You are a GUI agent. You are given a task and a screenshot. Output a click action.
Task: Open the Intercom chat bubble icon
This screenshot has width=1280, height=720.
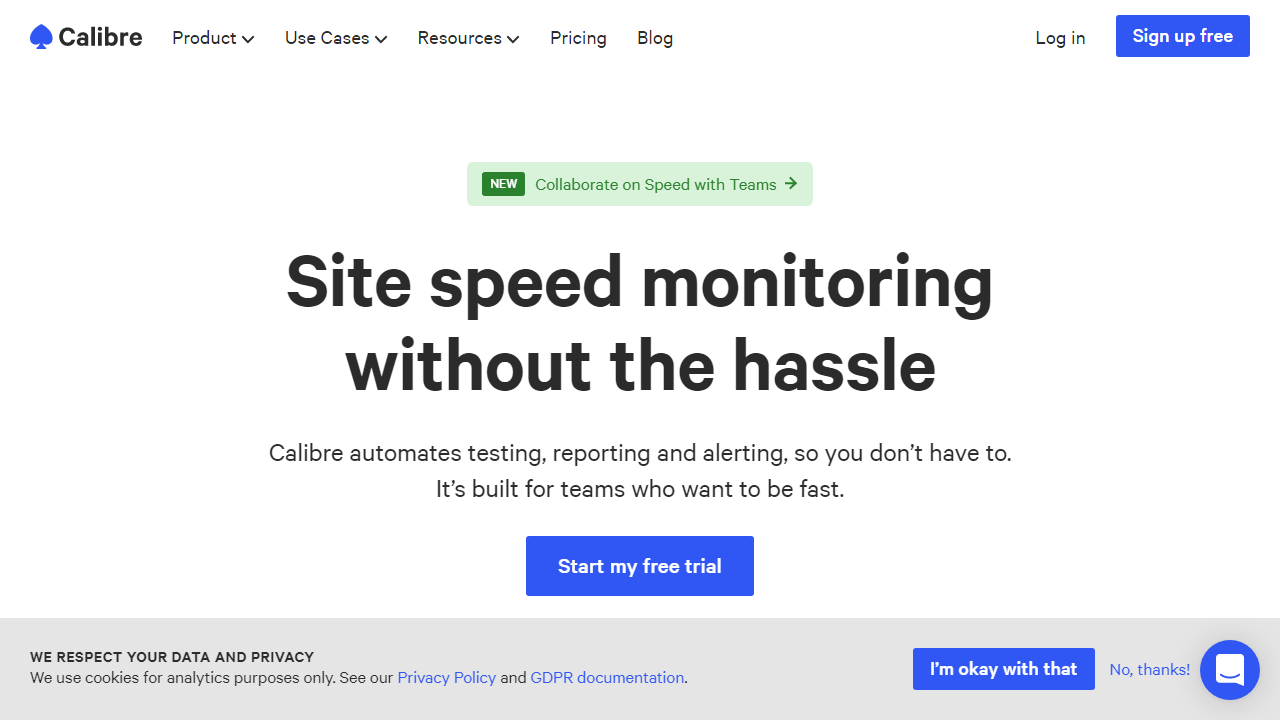pyautogui.click(x=1230, y=670)
